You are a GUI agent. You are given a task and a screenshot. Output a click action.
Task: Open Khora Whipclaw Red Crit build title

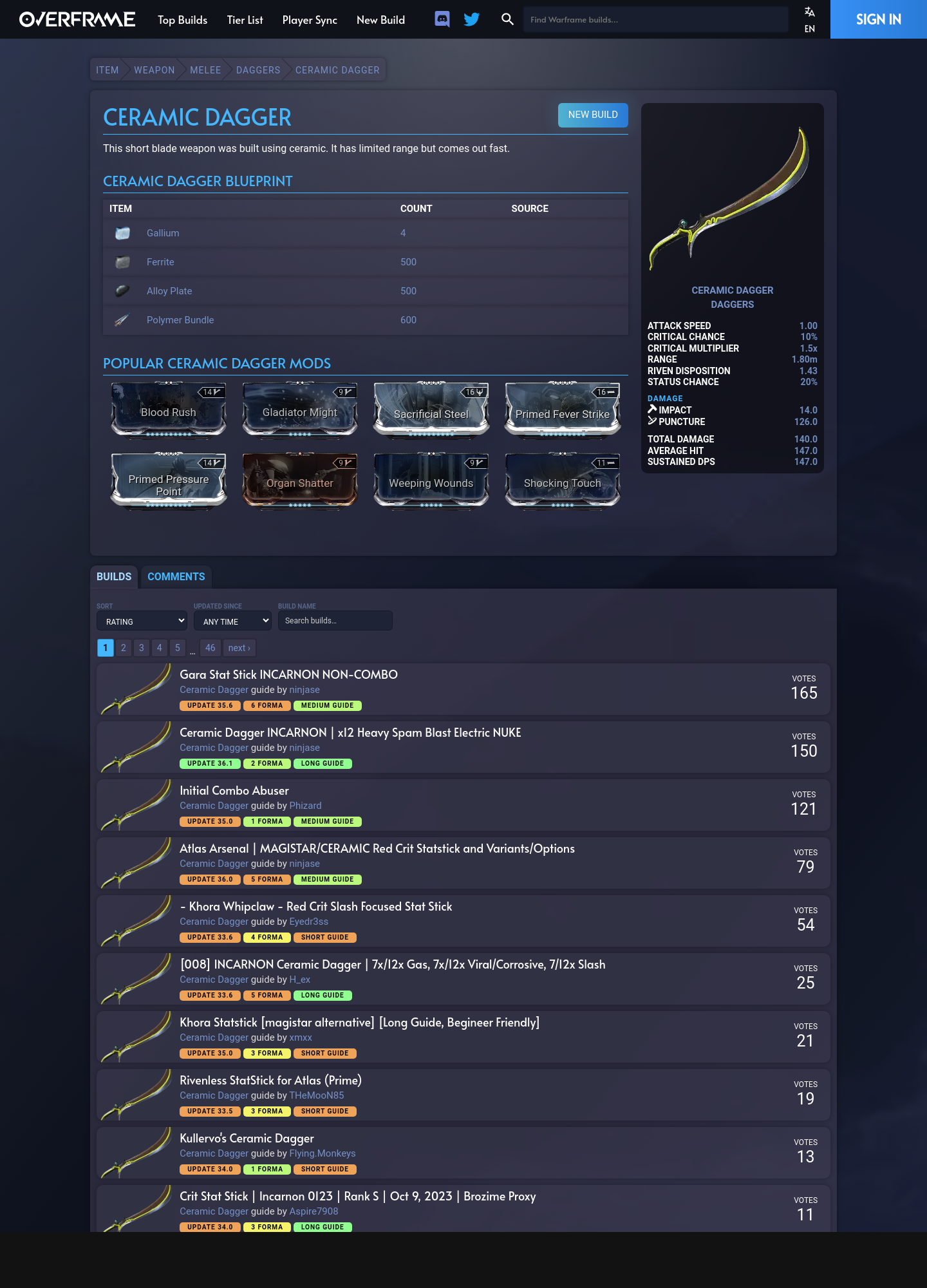(316, 906)
